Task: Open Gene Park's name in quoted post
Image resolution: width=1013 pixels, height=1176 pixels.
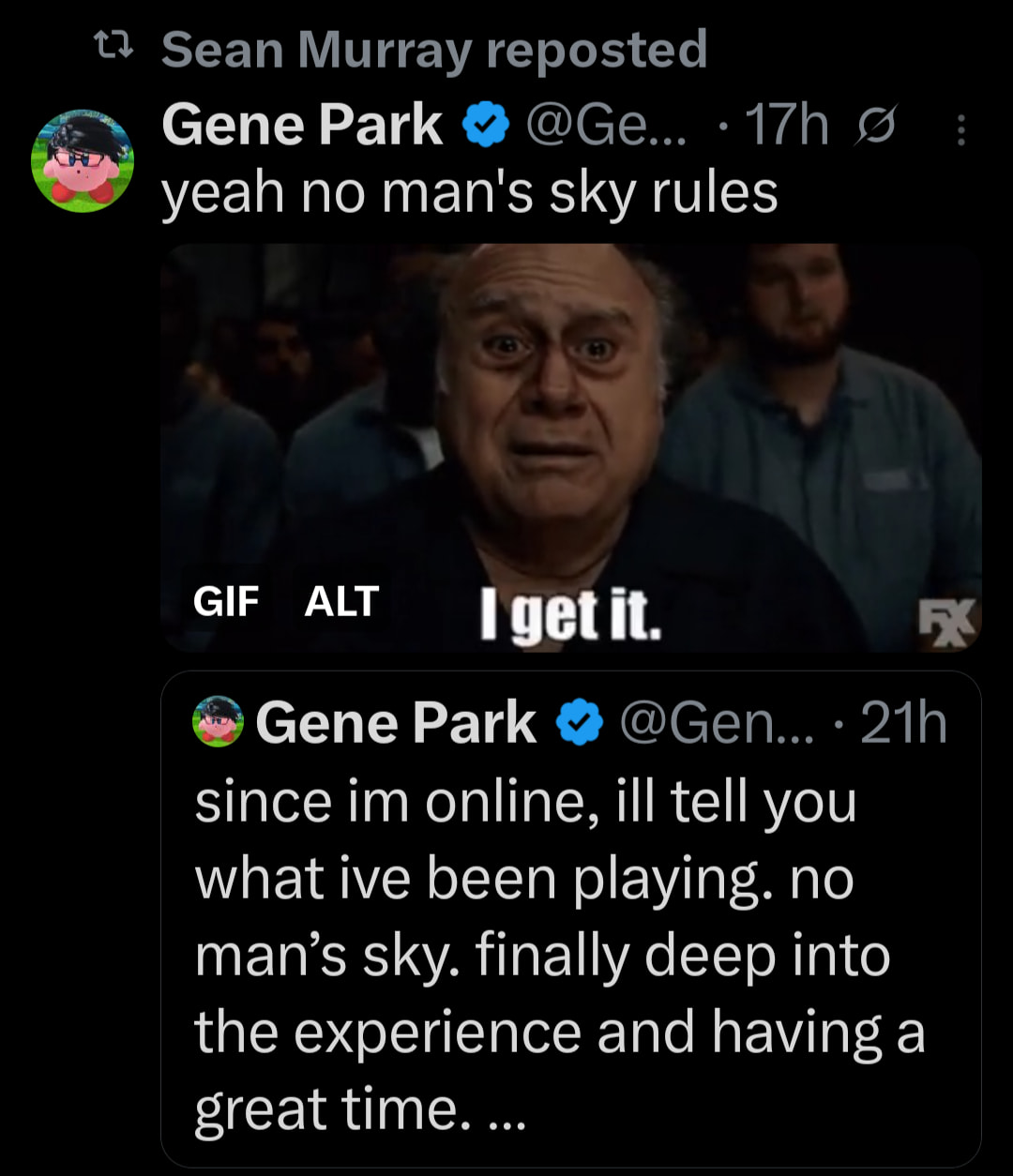Action: coord(396,724)
